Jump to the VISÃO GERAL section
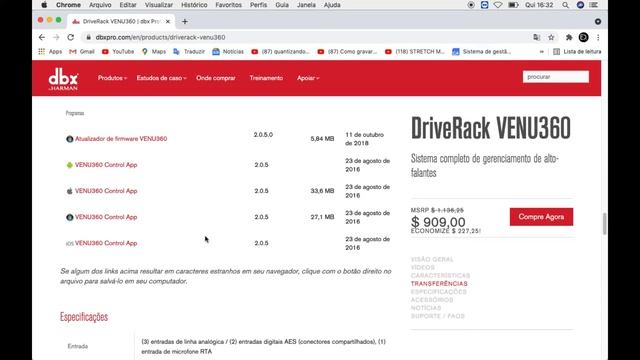 (x=432, y=259)
